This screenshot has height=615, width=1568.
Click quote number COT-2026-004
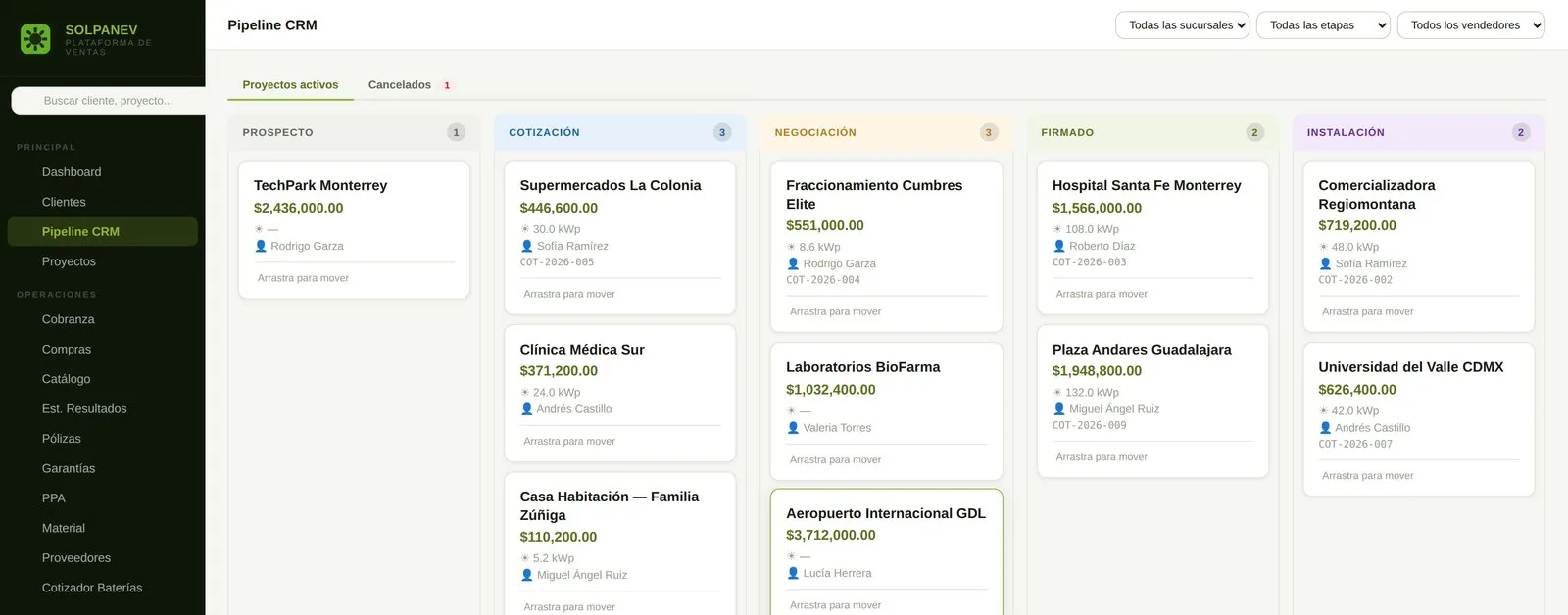(x=823, y=280)
